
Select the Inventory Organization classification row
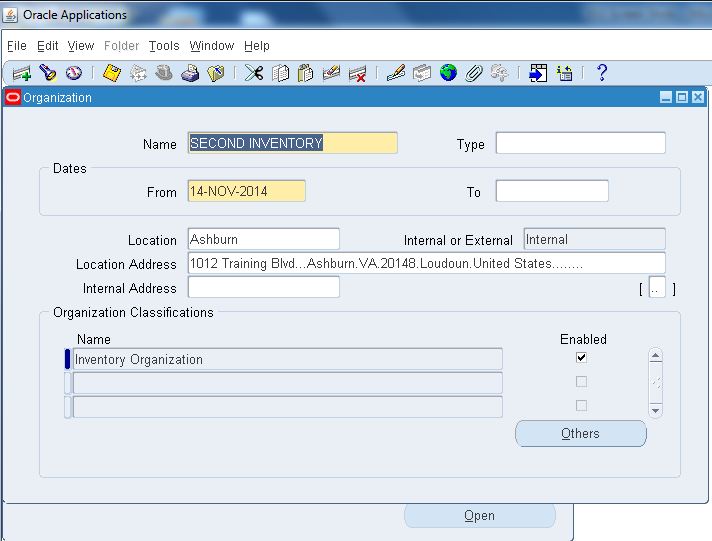coord(287,359)
